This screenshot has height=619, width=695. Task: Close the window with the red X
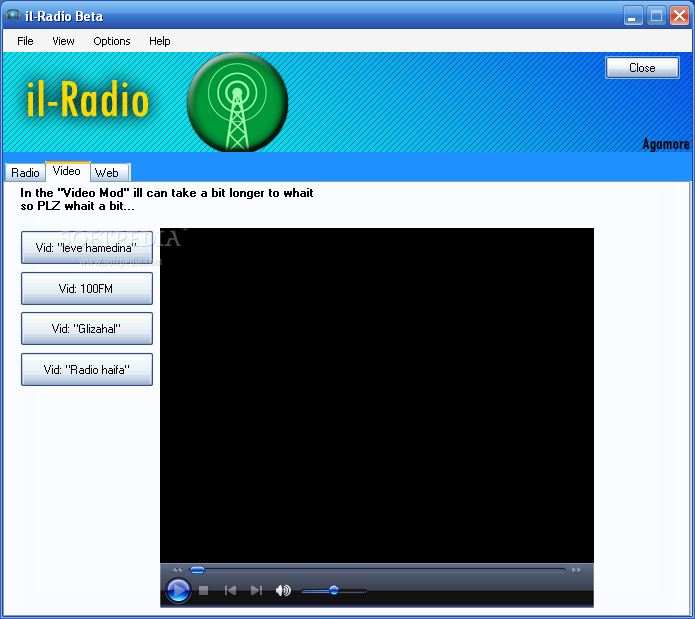coord(679,16)
